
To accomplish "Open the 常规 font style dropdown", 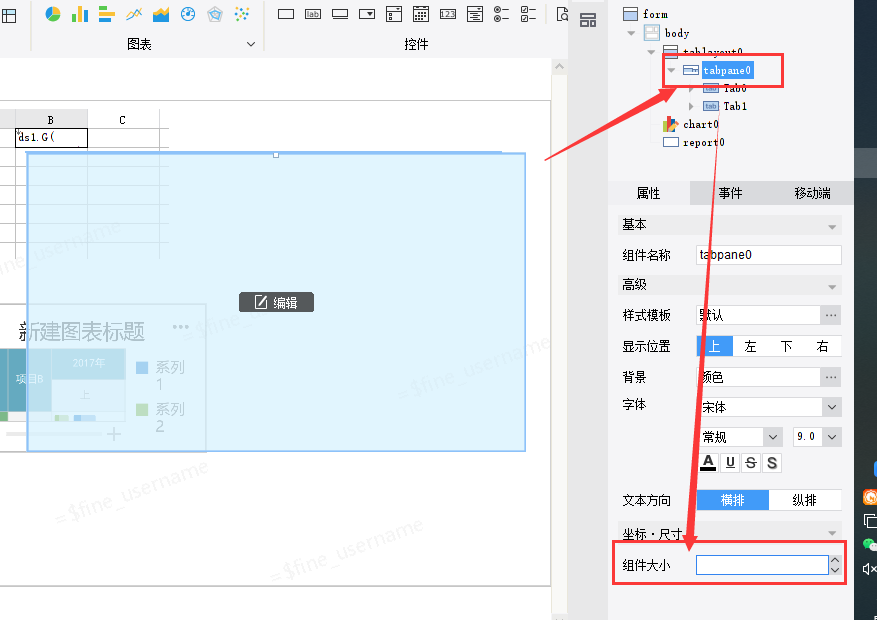I will tap(772, 437).
